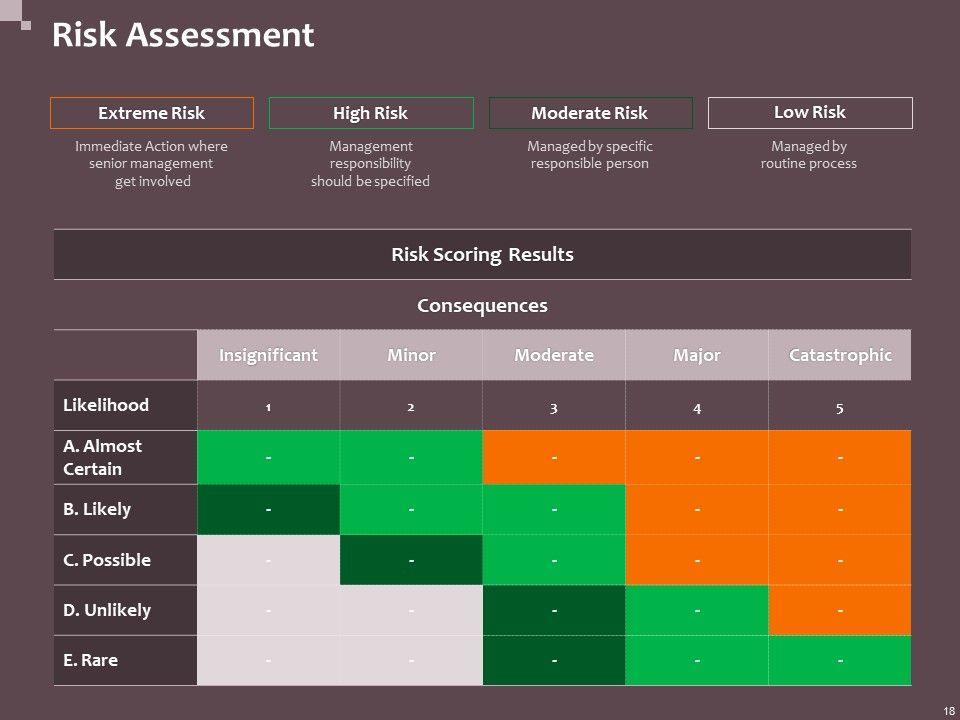Click dark green cell for Likely, Insignificant

click(268, 509)
